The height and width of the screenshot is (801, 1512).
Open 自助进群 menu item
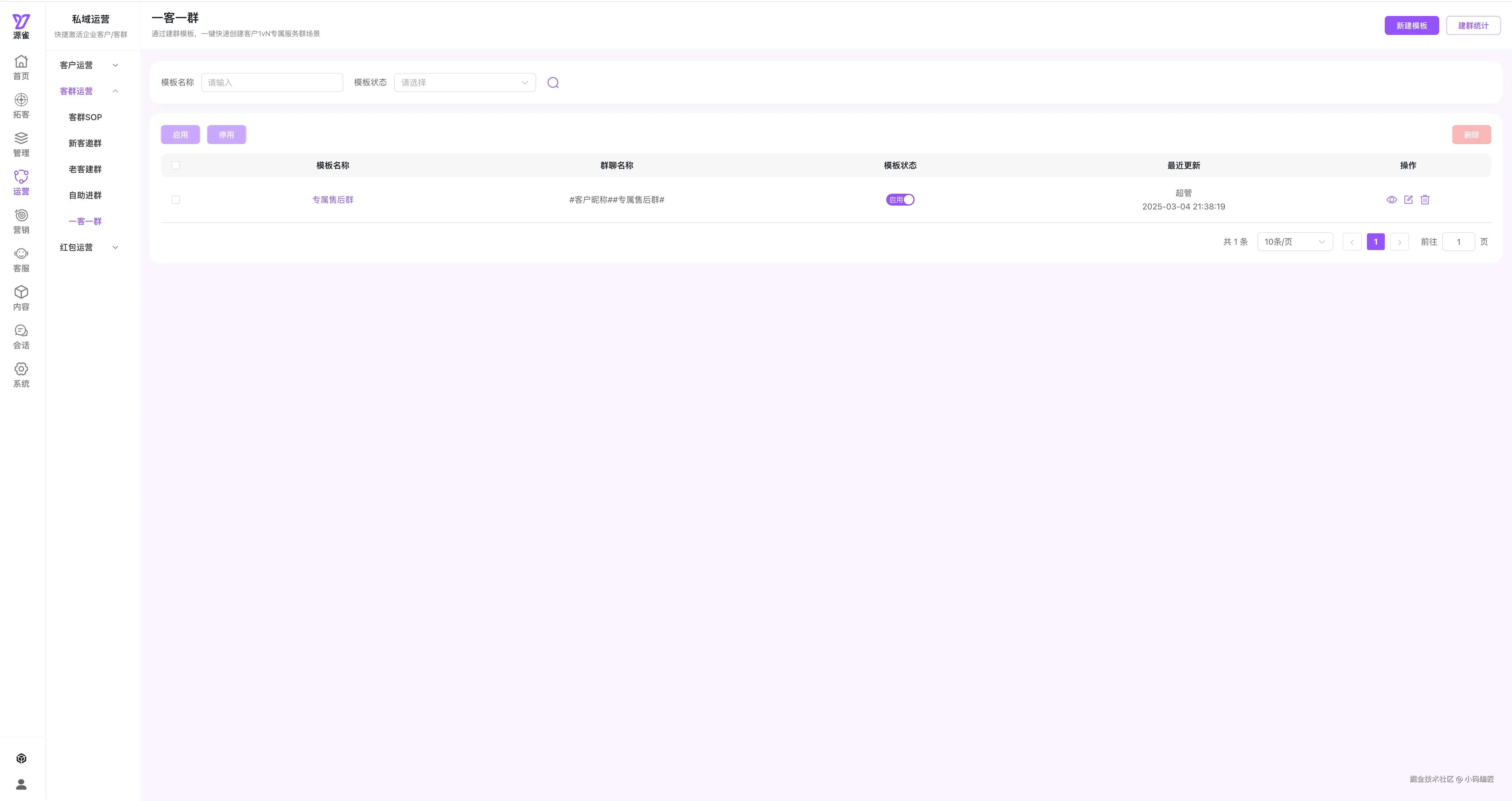coord(85,196)
